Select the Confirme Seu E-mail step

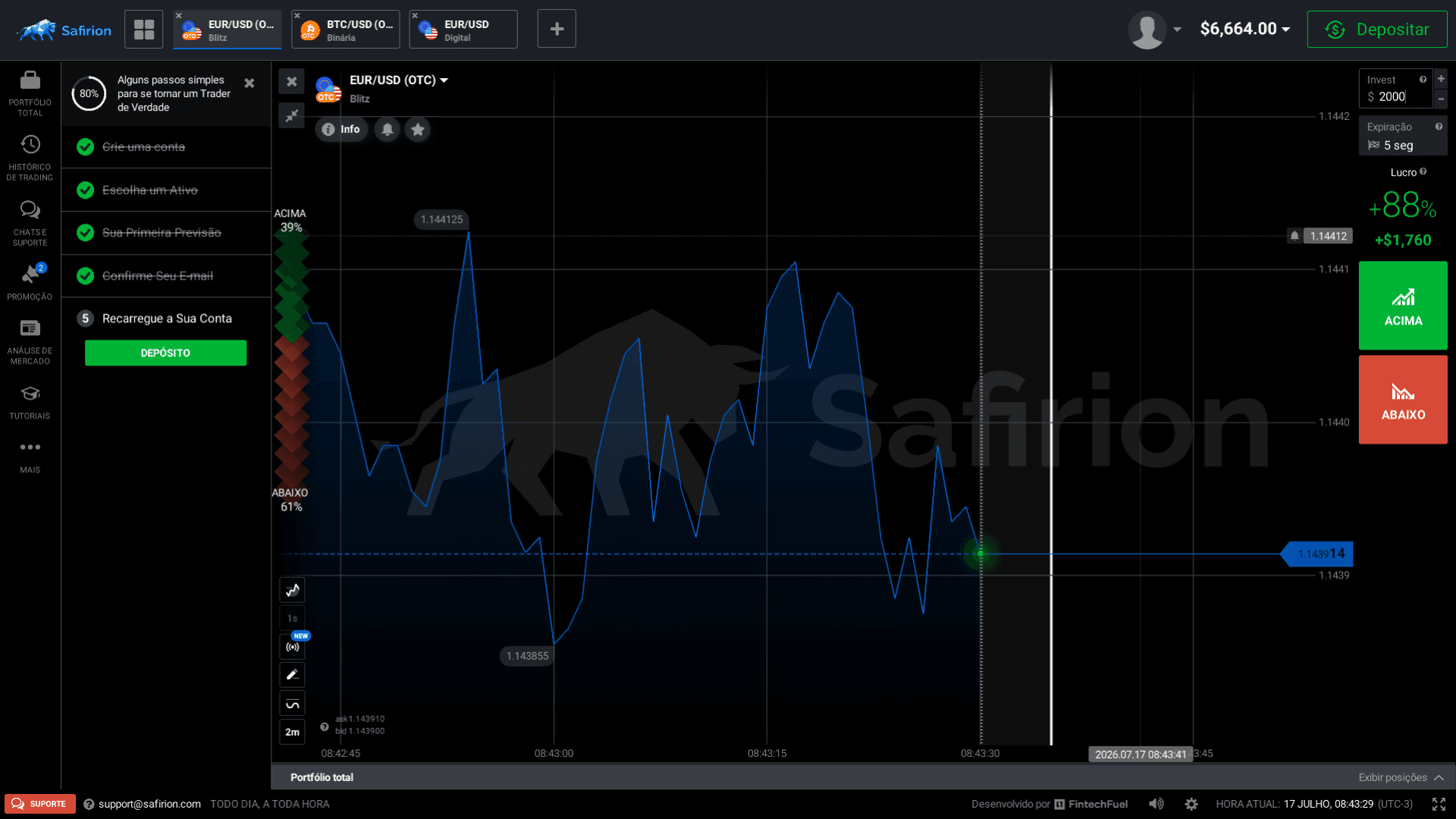165,275
